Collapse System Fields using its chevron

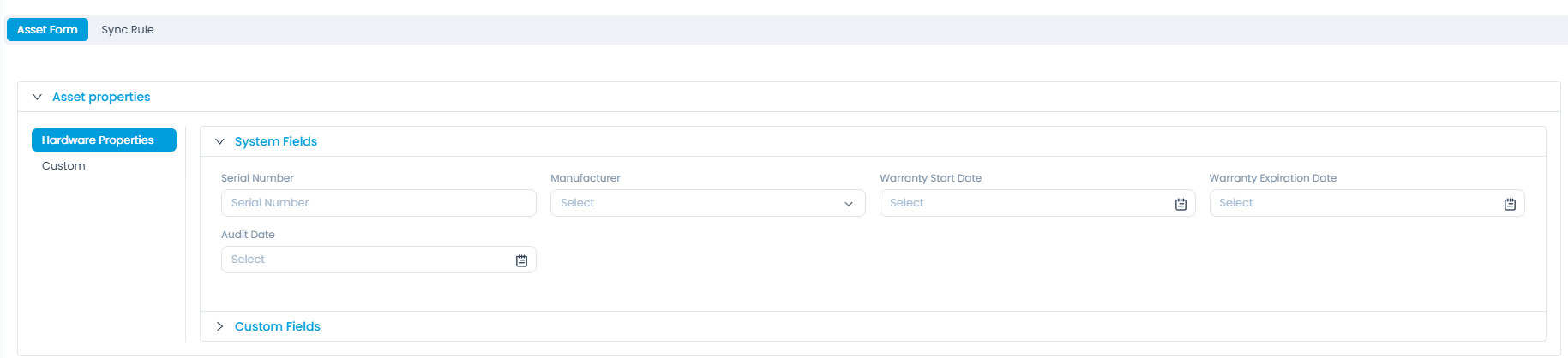(x=219, y=141)
